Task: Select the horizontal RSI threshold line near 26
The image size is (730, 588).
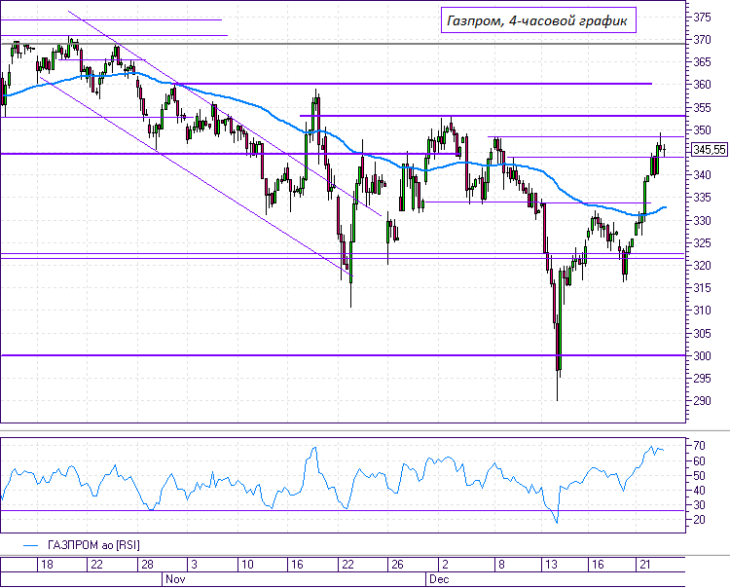Action: pyautogui.click(x=343, y=511)
